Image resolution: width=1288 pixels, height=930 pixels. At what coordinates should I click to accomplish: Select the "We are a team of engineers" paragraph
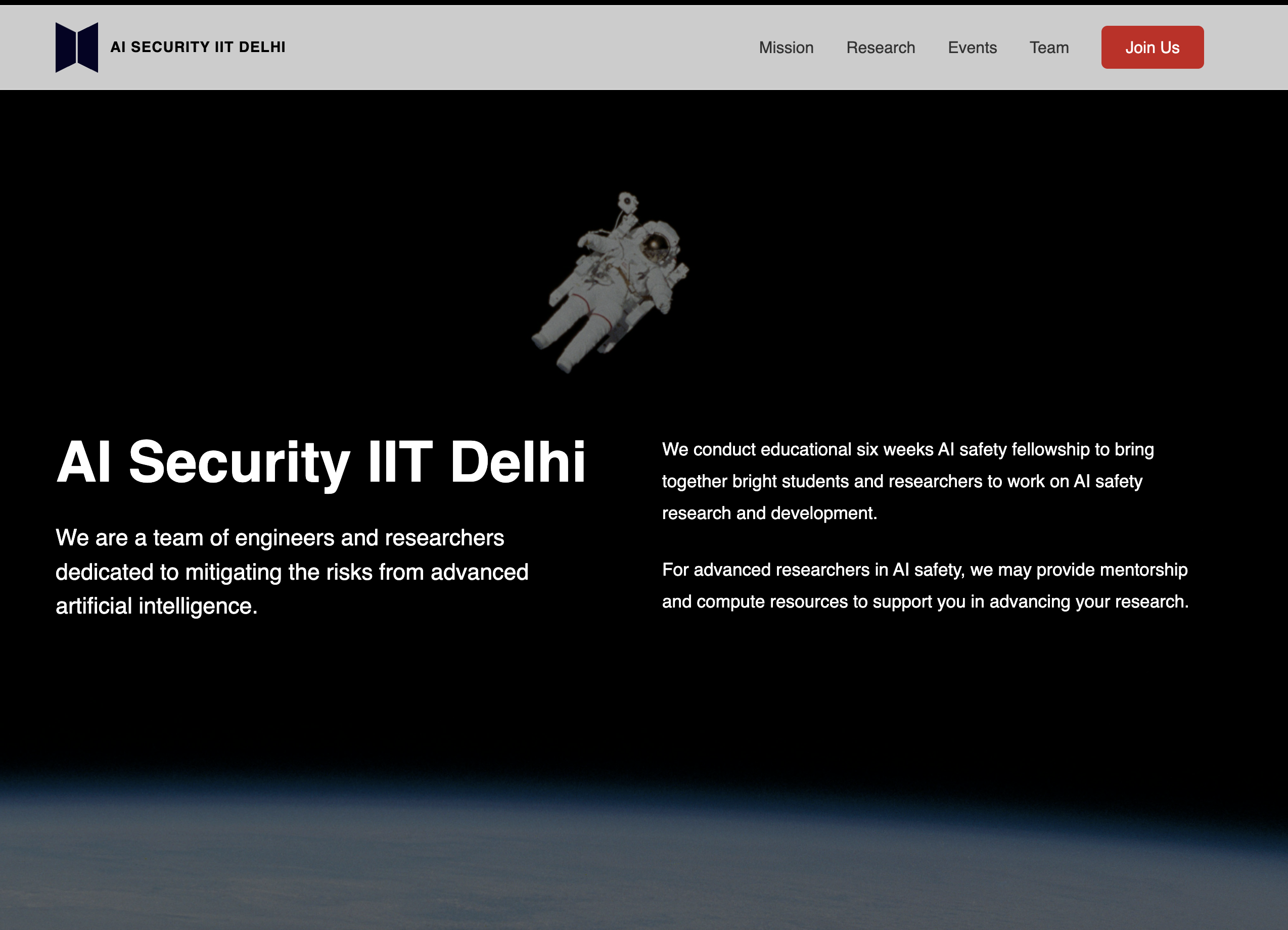pos(292,572)
